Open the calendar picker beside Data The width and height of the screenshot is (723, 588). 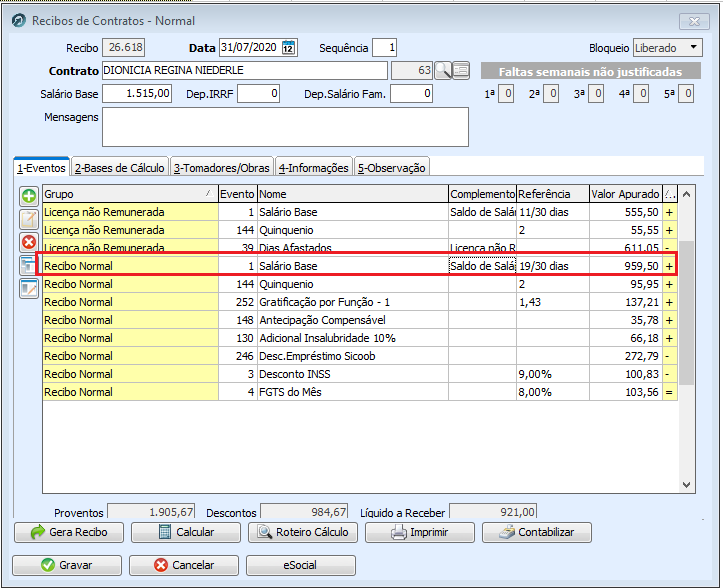[289, 48]
